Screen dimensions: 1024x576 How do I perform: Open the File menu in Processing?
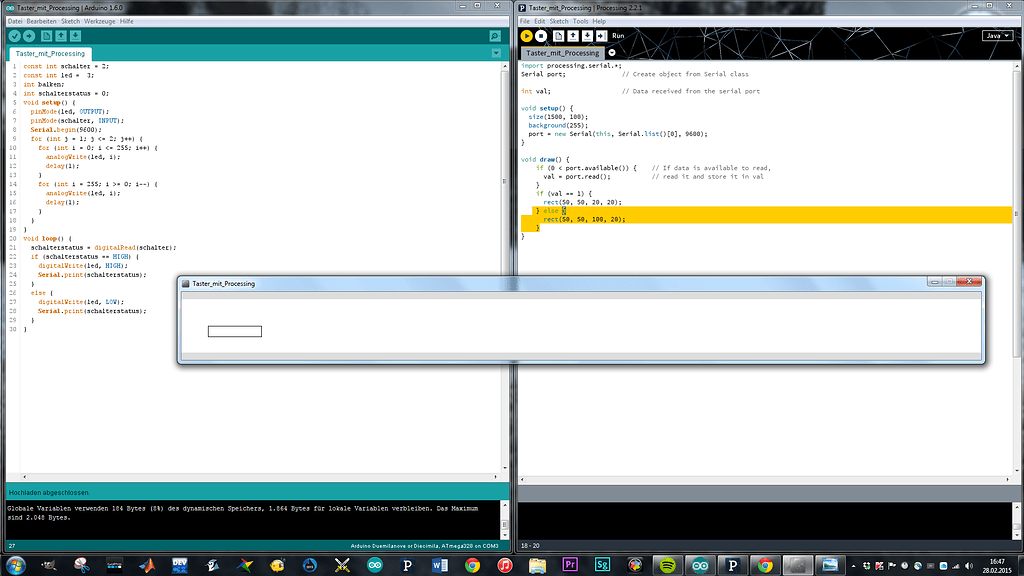point(524,22)
